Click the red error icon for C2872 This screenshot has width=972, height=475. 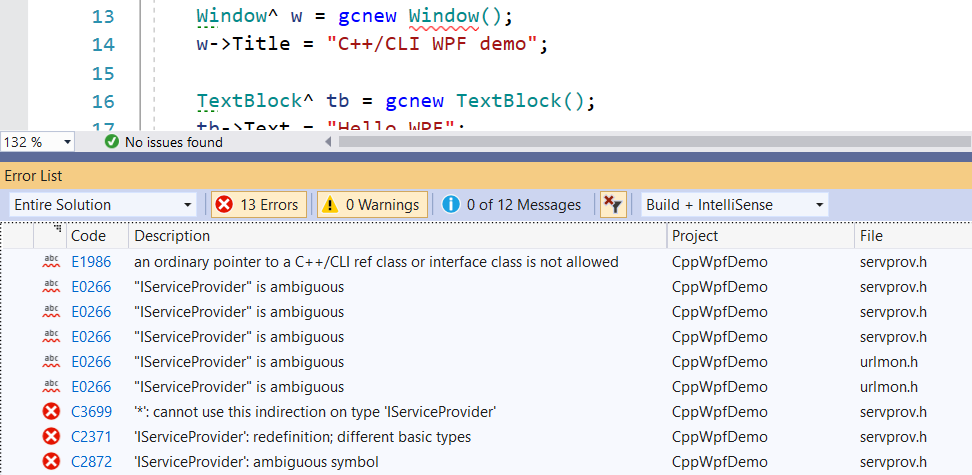51,462
